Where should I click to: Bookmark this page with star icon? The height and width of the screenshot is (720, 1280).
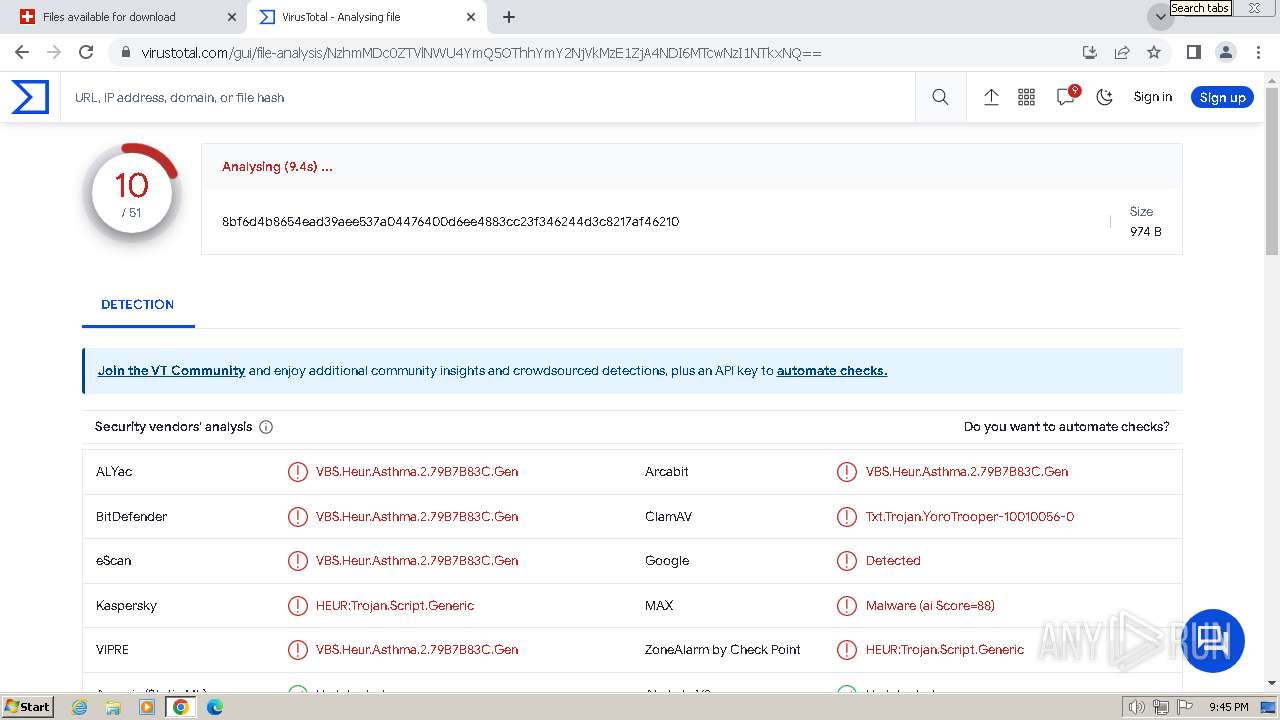tap(1154, 52)
